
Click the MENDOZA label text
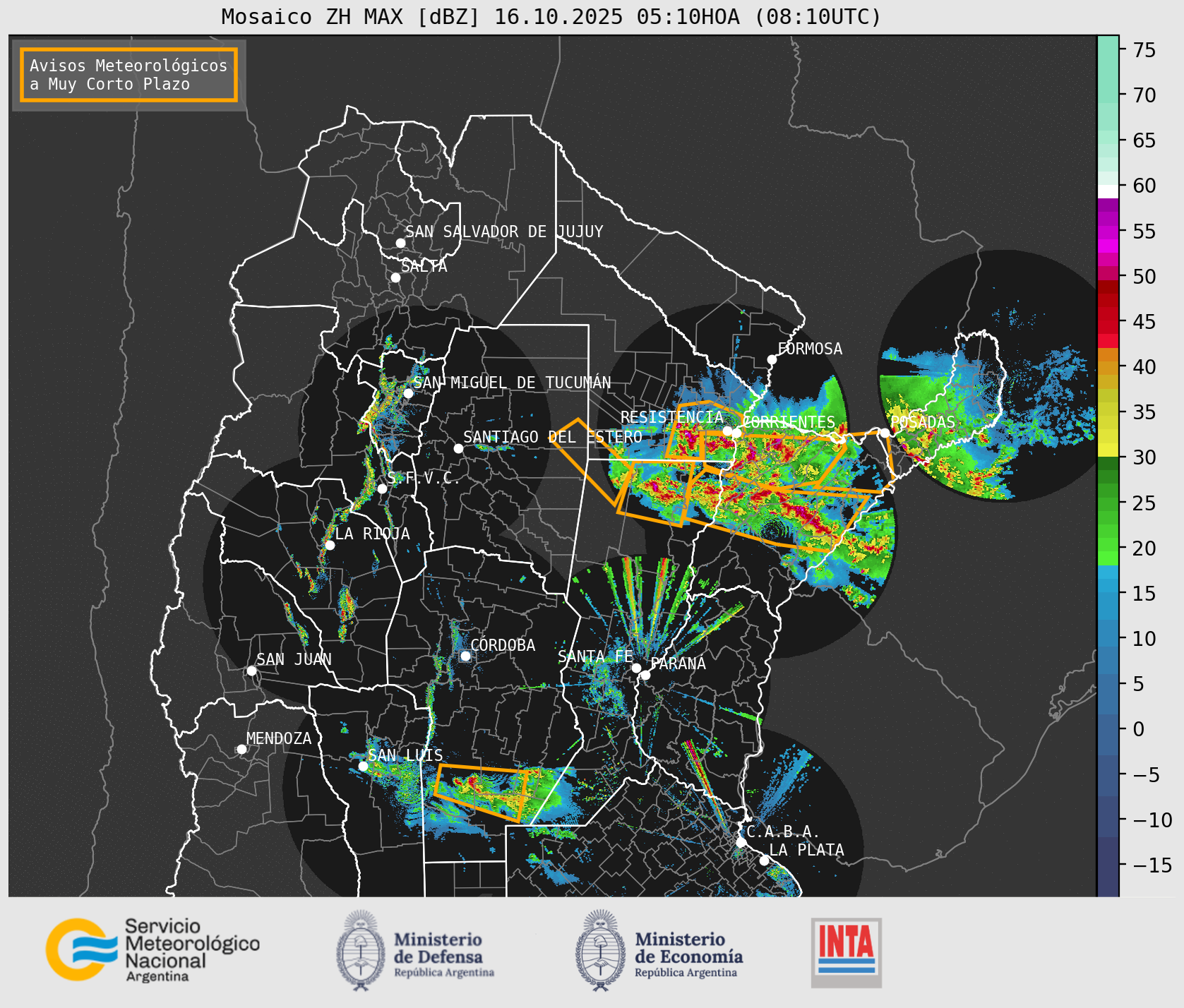(x=279, y=738)
